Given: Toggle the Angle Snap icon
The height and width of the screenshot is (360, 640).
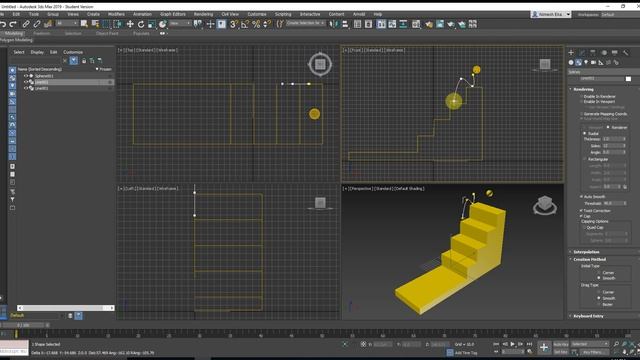Looking at the screenshot, I should point(245,24).
